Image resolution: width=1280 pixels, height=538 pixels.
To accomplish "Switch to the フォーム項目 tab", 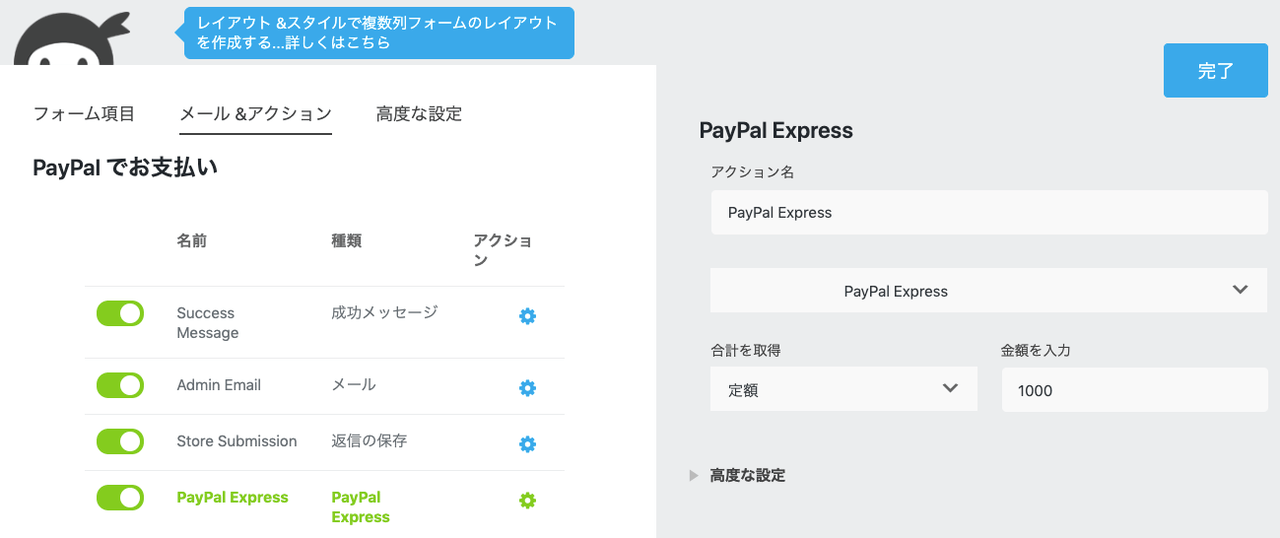I will tap(84, 114).
